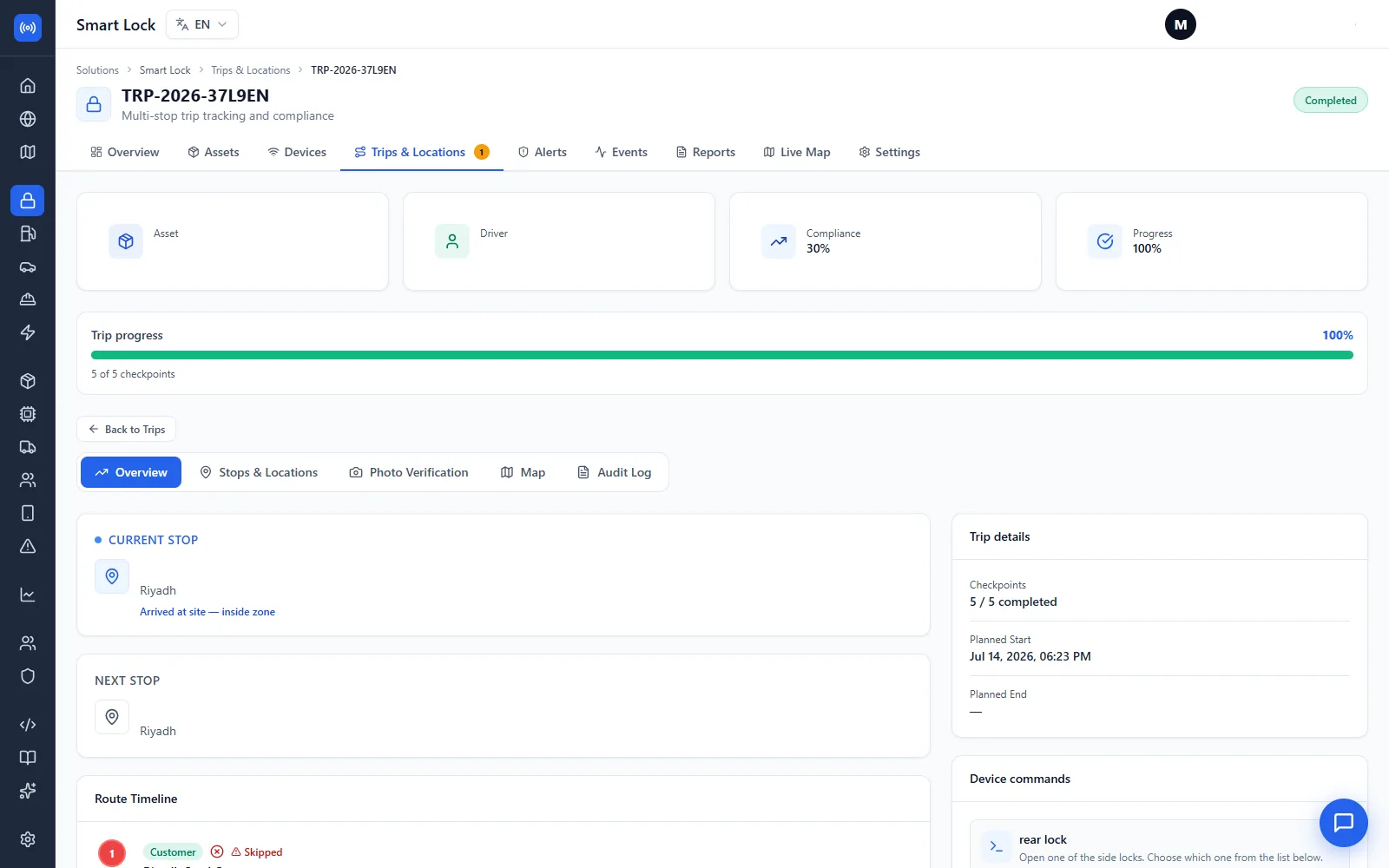Open the code brackets sidebar icon
This screenshot has height=868, width=1389.
pos(28,725)
